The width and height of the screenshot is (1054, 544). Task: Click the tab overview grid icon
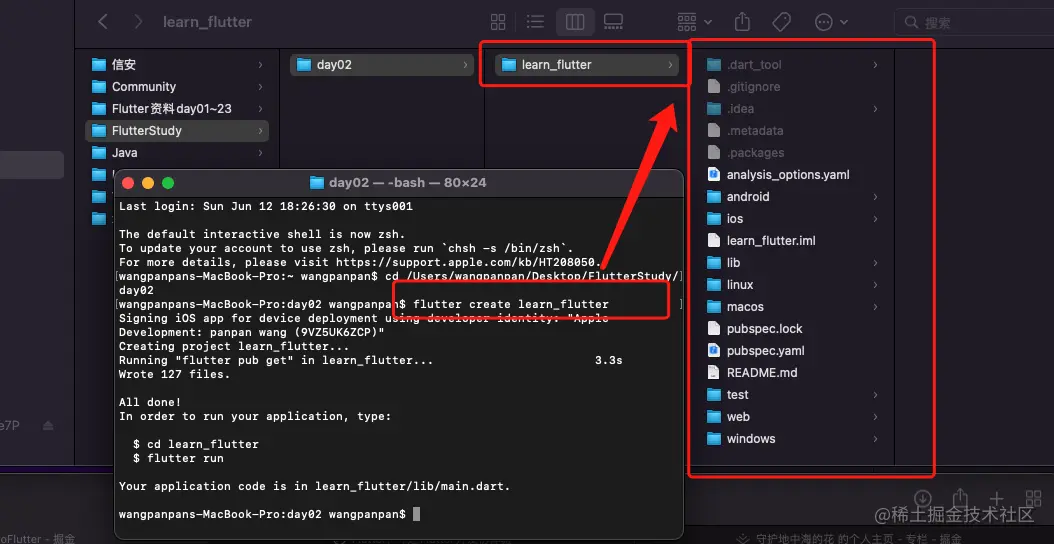[x=1033, y=498]
